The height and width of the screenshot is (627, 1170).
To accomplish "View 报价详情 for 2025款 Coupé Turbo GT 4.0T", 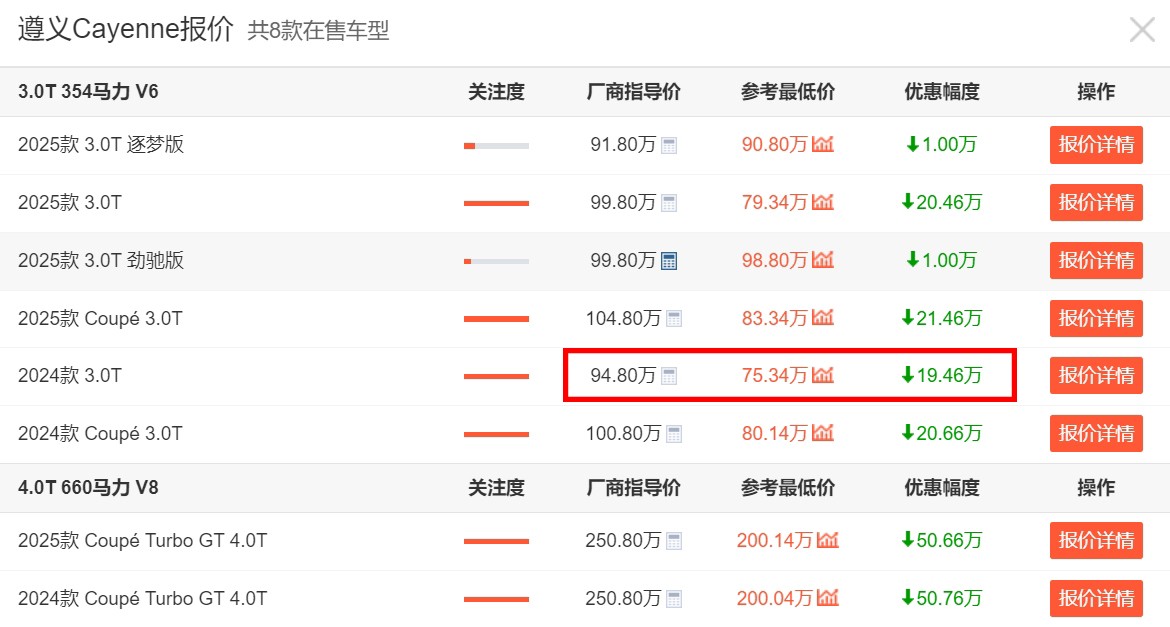I will pyautogui.click(x=1096, y=540).
